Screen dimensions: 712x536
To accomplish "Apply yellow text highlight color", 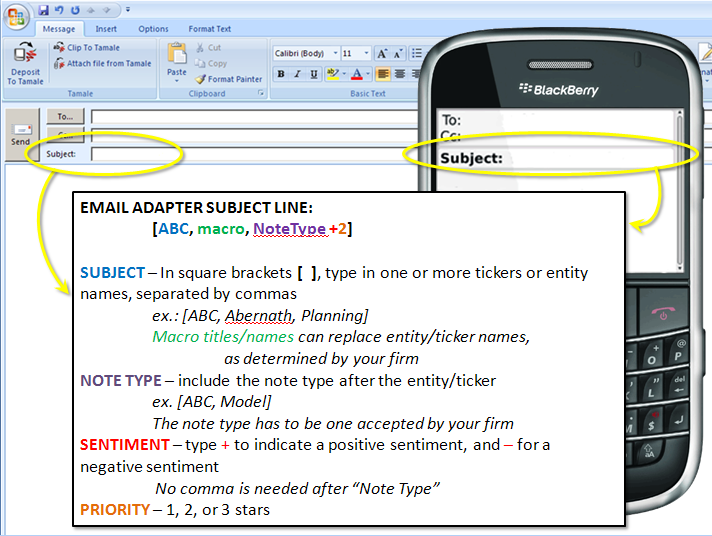I will [333, 74].
